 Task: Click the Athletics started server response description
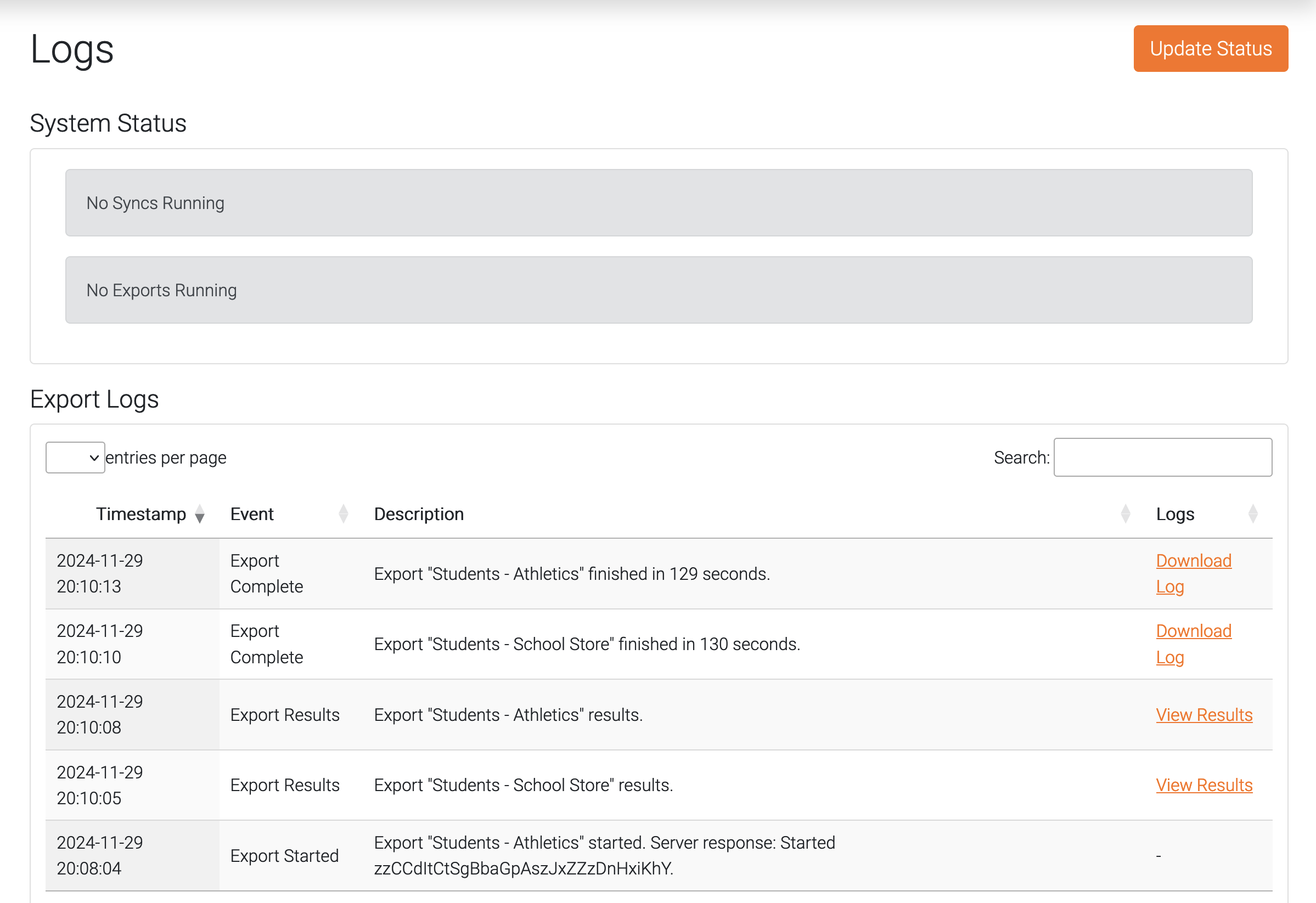pyautogui.click(x=605, y=855)
